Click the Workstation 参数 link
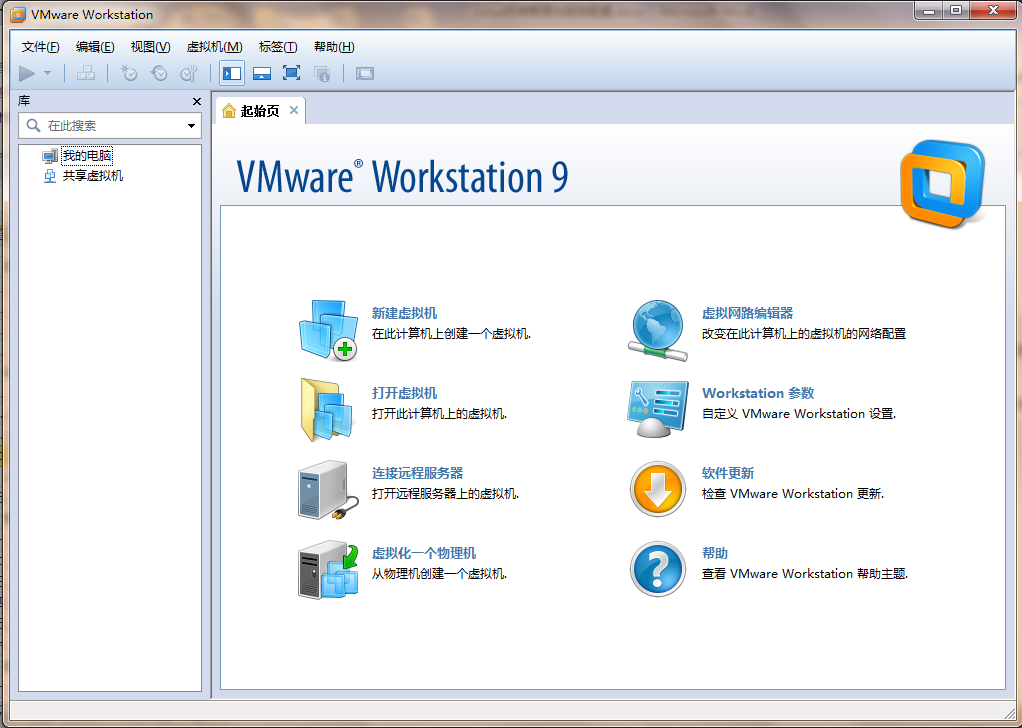This screenshot has height=728, width=1022. click(758, 394)
